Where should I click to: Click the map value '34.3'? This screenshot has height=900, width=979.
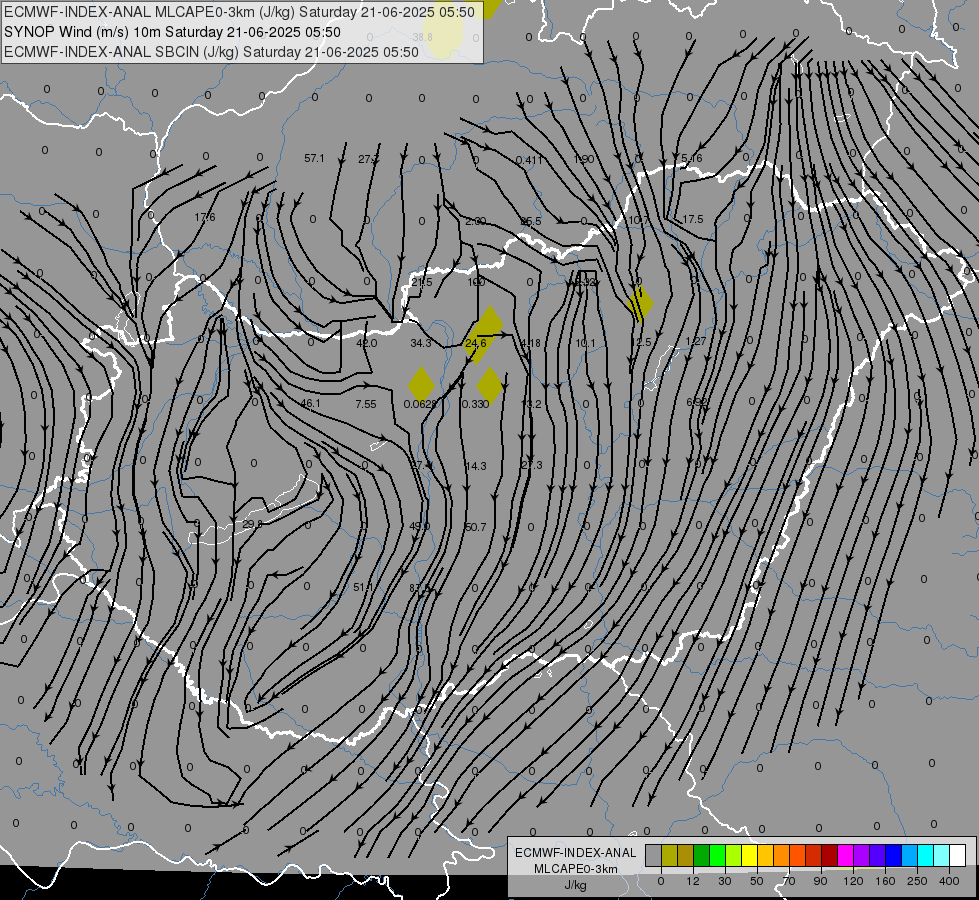click(421, 344)
